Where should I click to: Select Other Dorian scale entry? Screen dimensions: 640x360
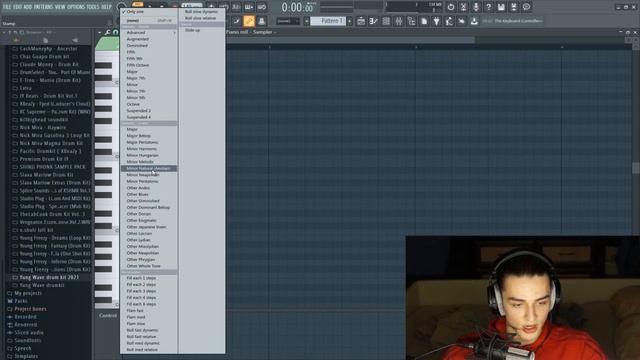(149, 214)
